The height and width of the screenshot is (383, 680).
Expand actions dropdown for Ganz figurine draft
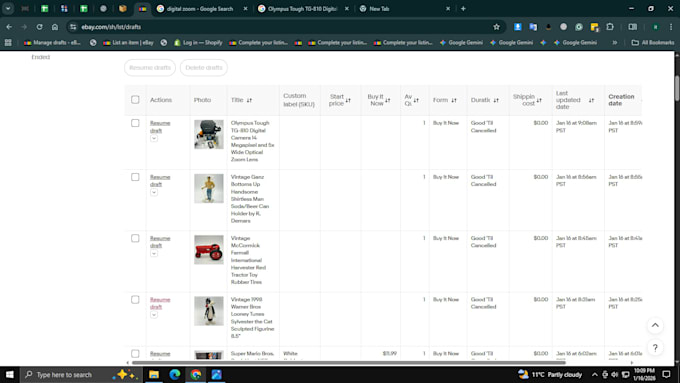pyautogui.click(x=154, y=192)
